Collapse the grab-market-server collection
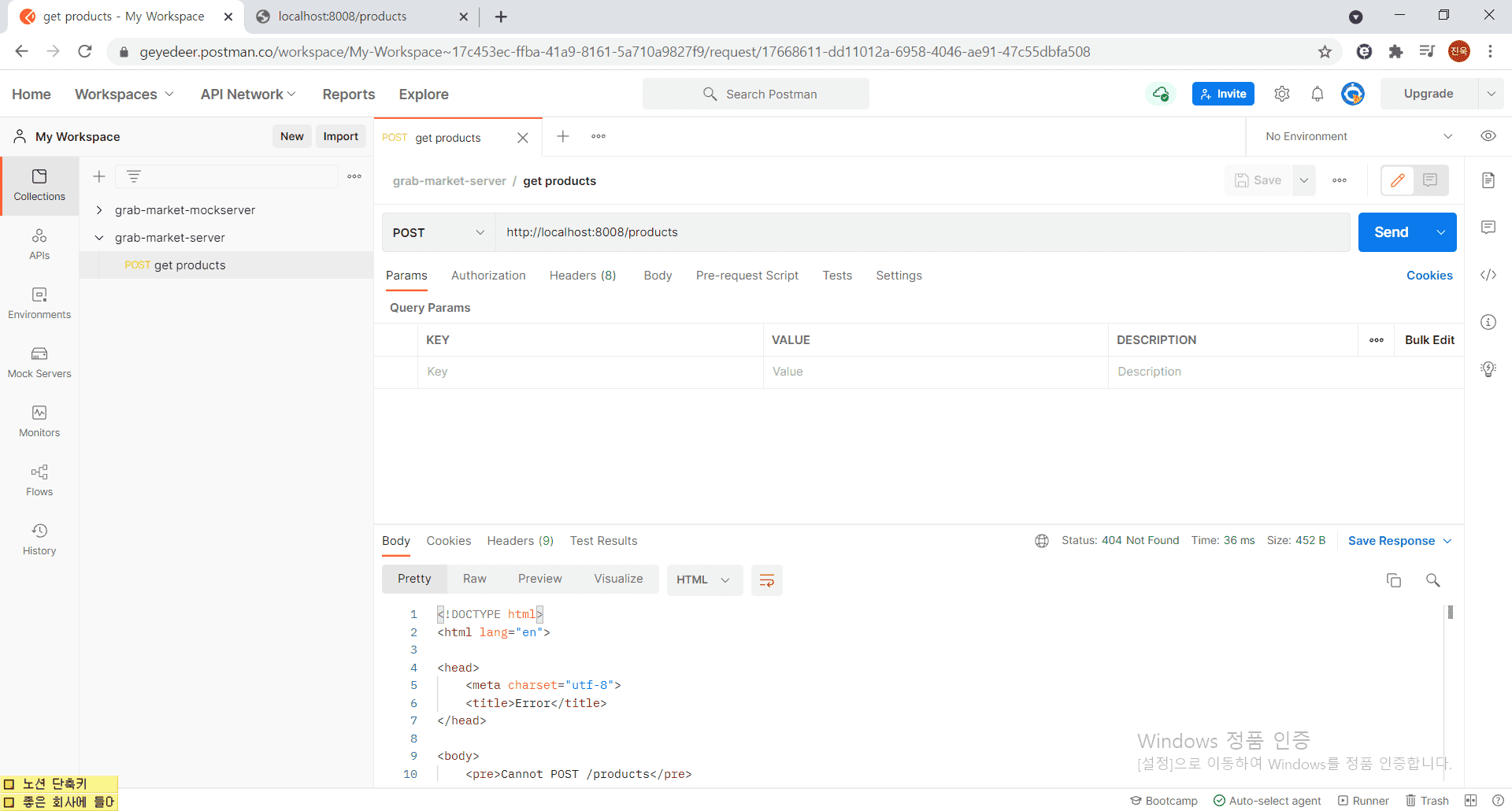 pyautogui.click(x=99, y=238)
